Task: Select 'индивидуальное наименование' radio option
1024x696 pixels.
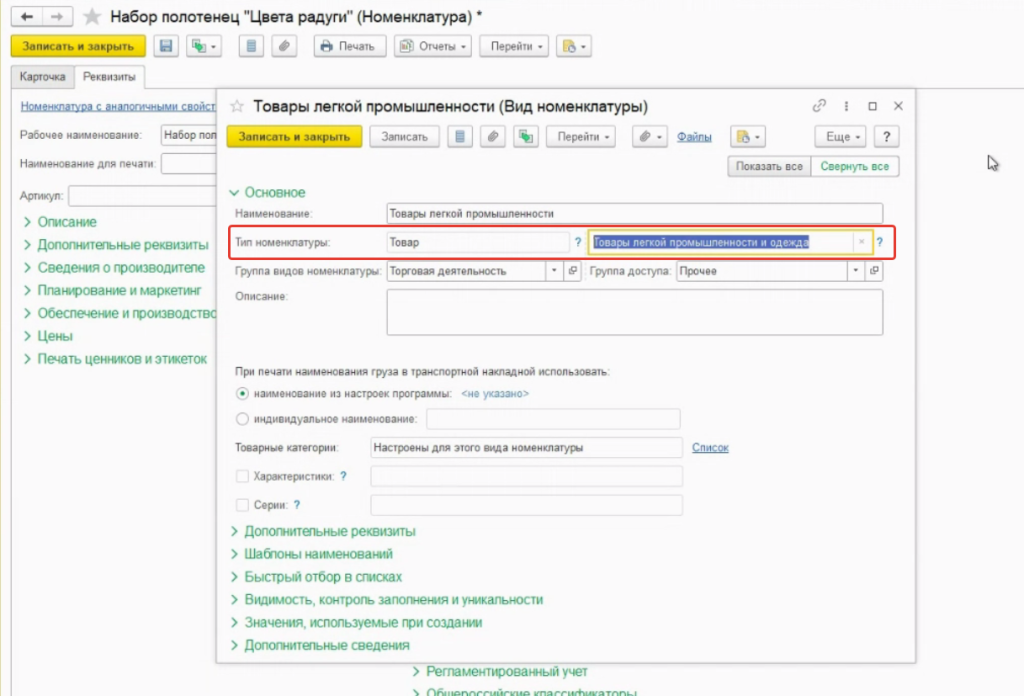Action: (241, 419)
